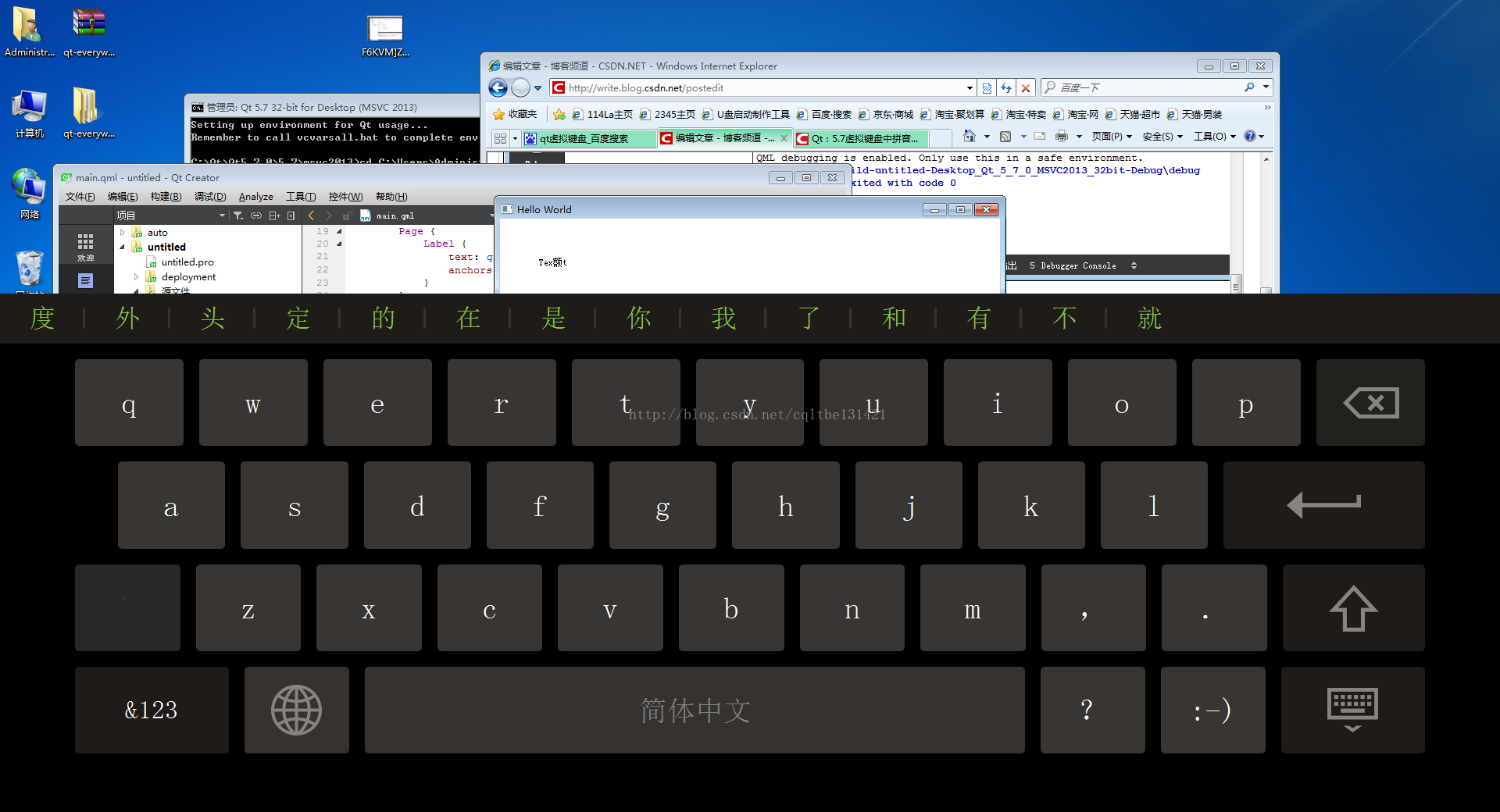Expand the deployment tree node

(x=136, y=277)
